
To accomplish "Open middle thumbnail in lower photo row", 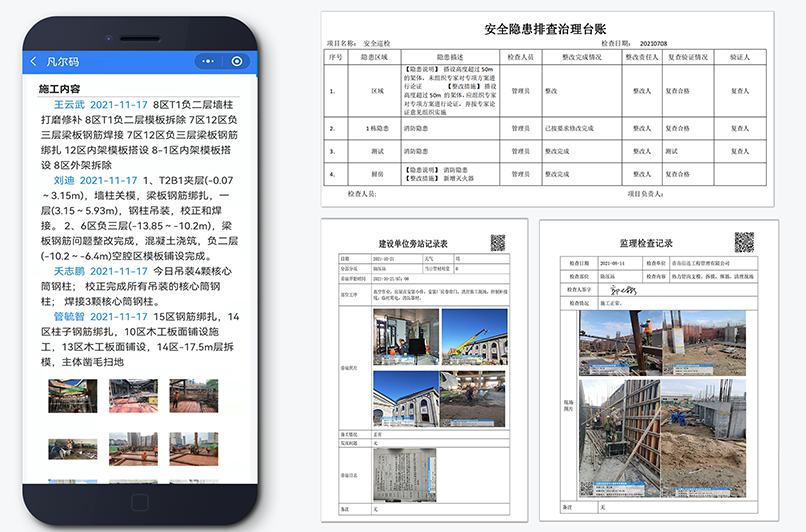I will point(133,449).
